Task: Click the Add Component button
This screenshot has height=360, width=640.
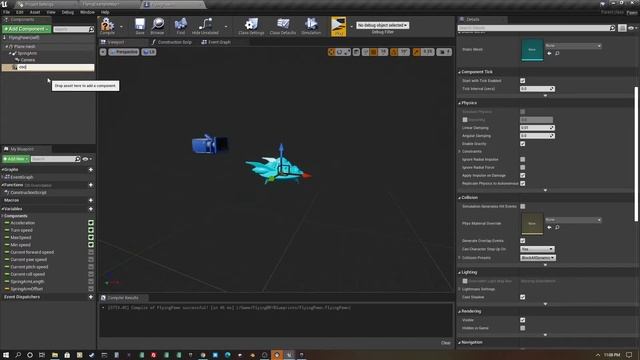Action: click(x=27, y=29)
